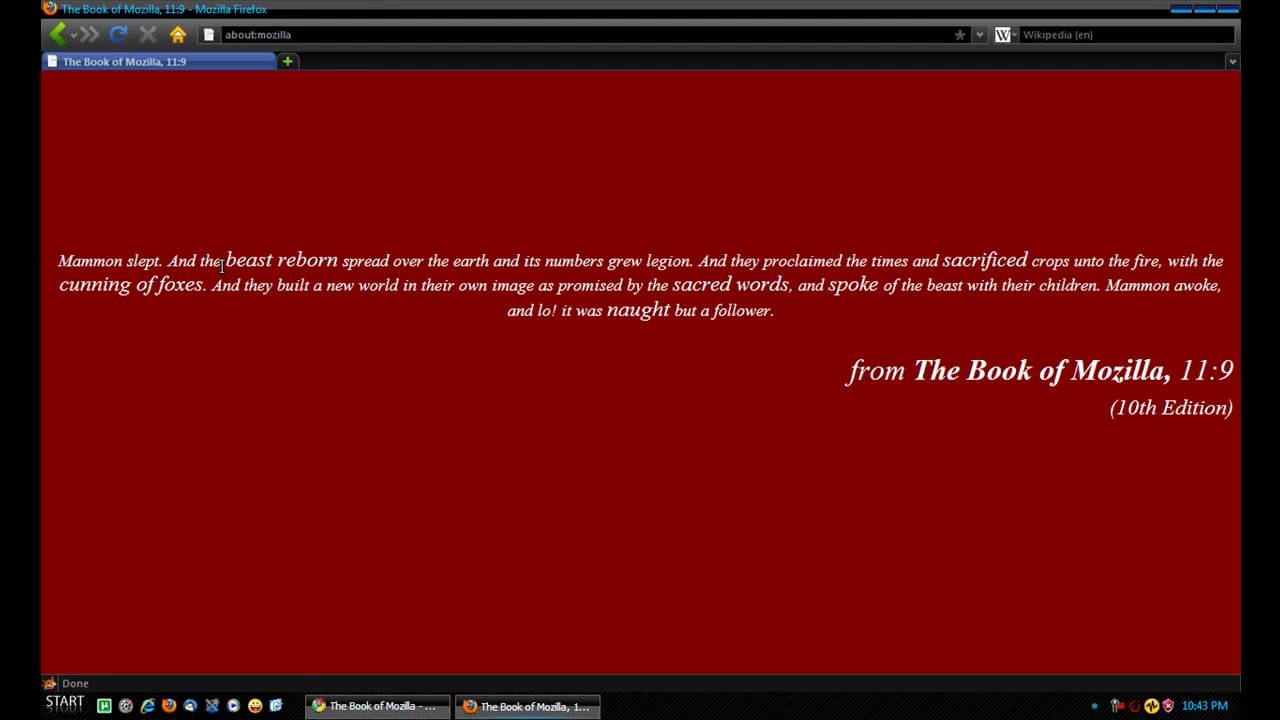Click the yellow circular tray icon
Viewport: 1280px width, 720px height.
click(x=1151, y=706)
